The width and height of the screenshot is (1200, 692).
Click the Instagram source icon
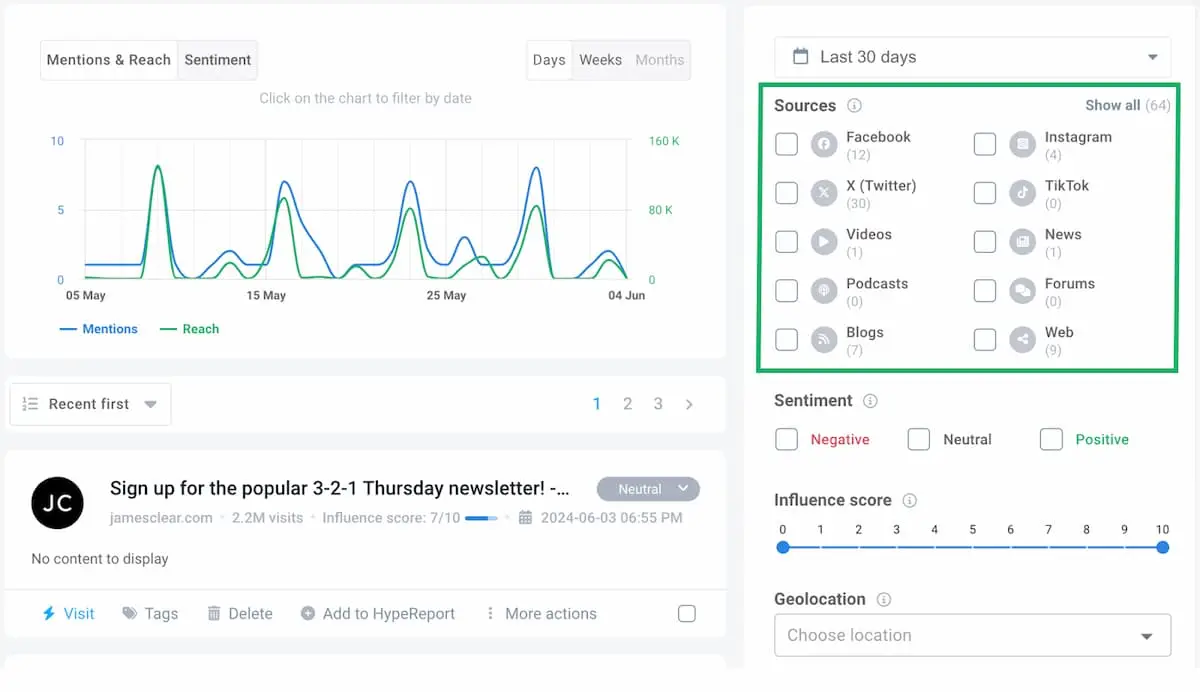click(x=1021, y=144)
